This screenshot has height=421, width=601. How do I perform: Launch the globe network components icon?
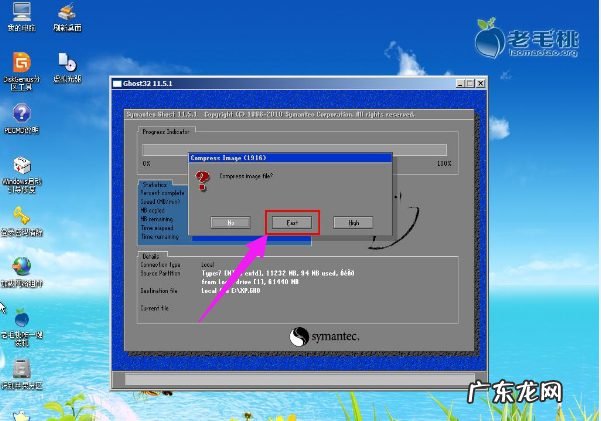point(21,267)
